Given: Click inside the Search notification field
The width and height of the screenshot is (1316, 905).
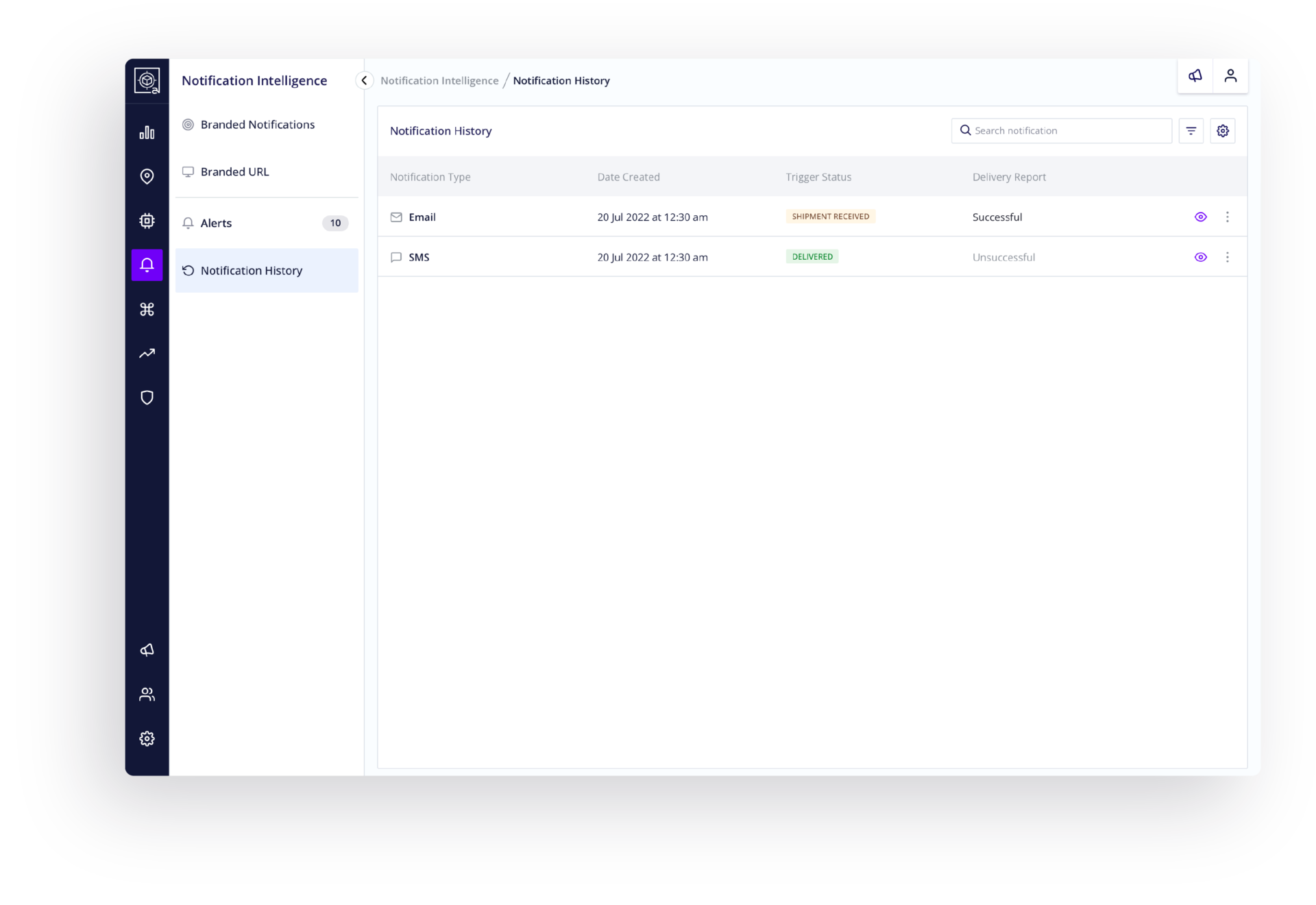Looking at the screenshot, I should 1061,130.
